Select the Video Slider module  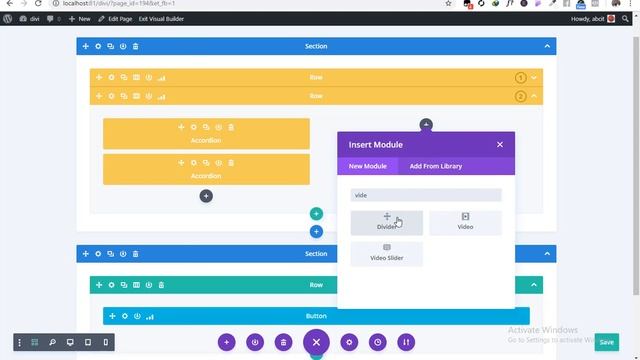[x=387, y=254]
